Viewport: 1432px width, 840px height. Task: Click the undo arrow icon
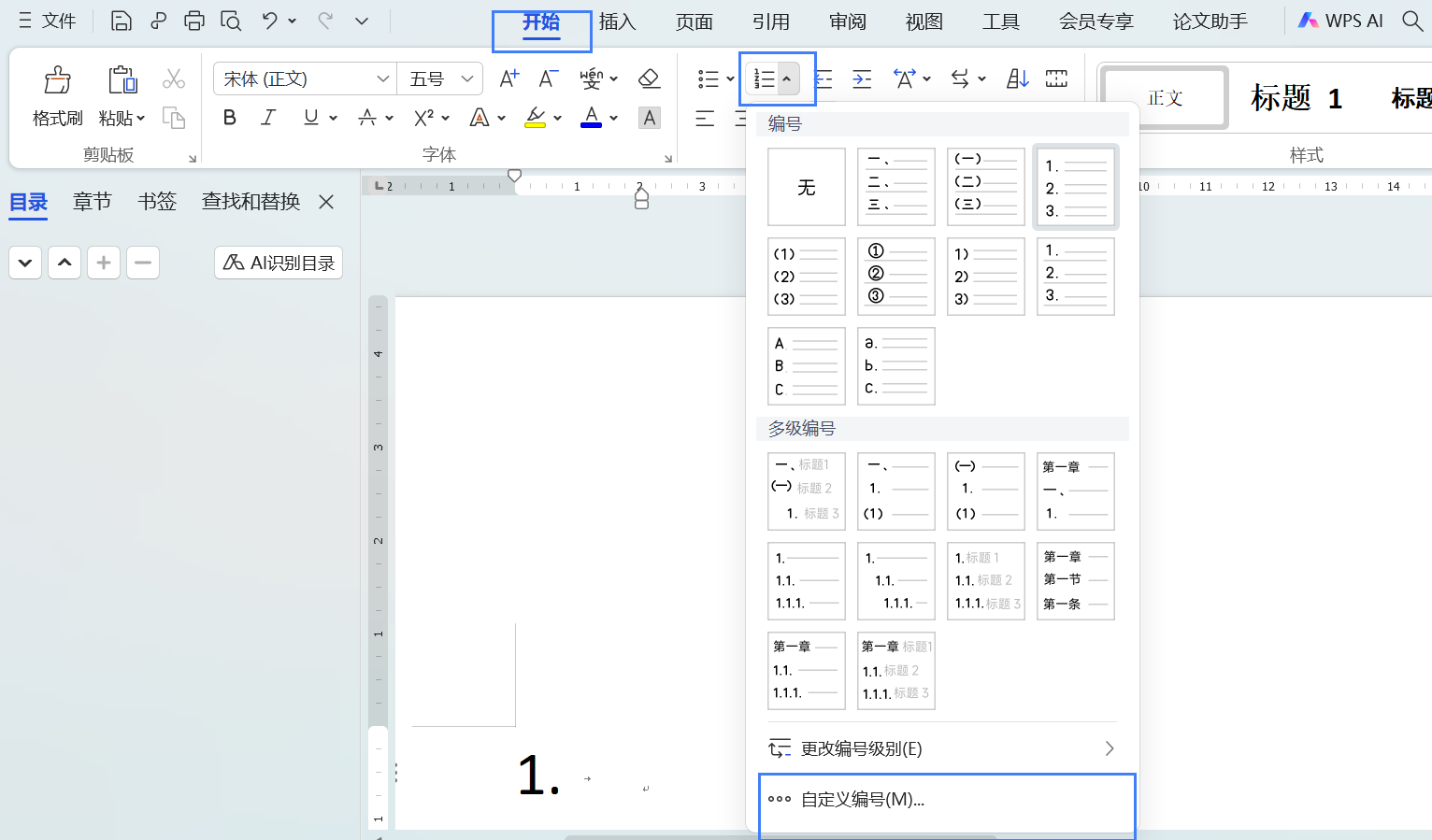pyautogui.click(x=269, y=21)
